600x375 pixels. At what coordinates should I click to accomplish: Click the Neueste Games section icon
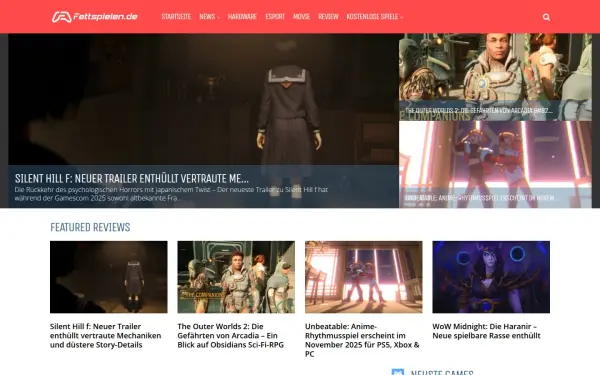[398, 372]
